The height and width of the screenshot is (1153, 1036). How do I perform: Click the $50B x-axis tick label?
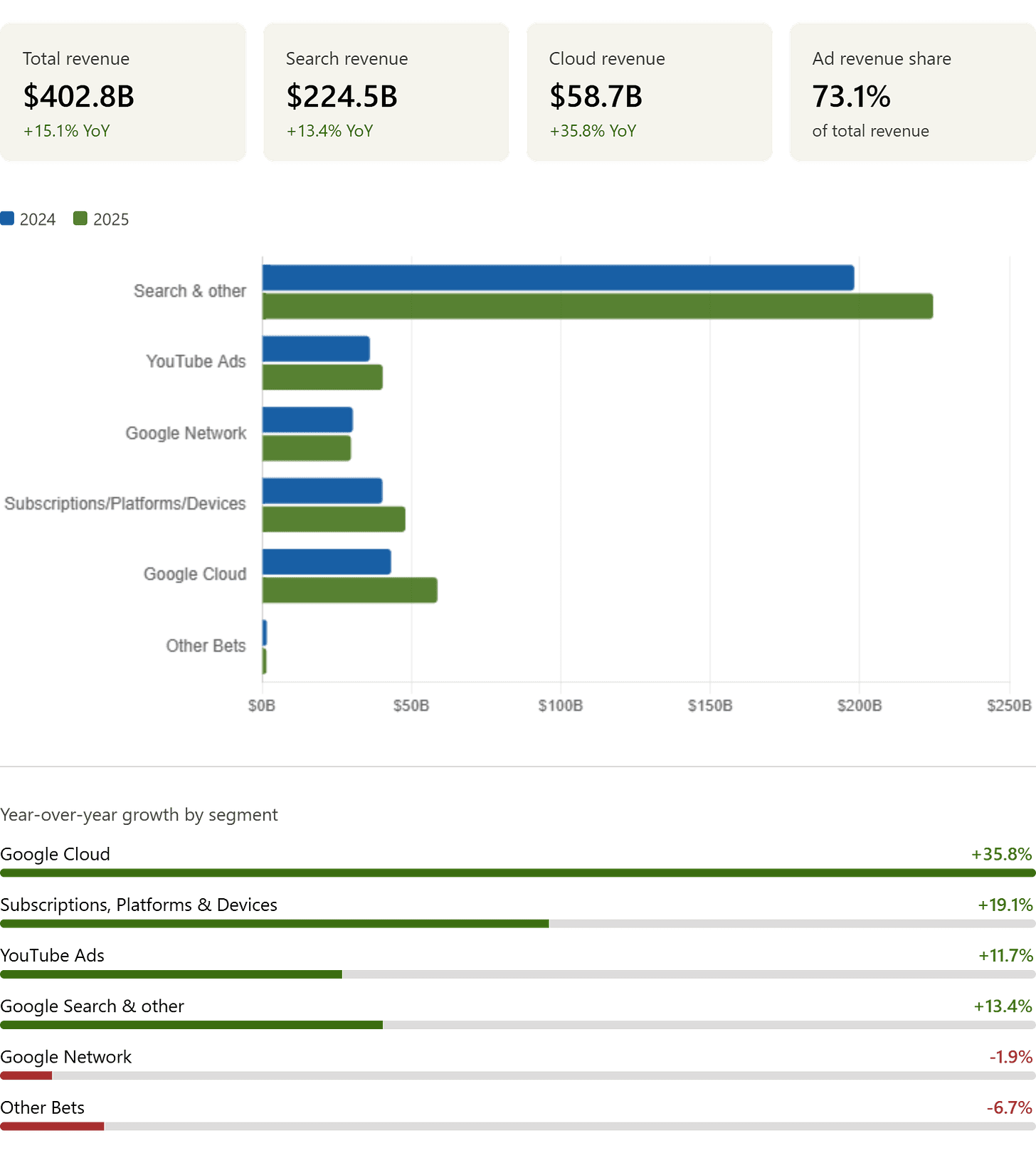pyautogui.click(x=411, y=705)
